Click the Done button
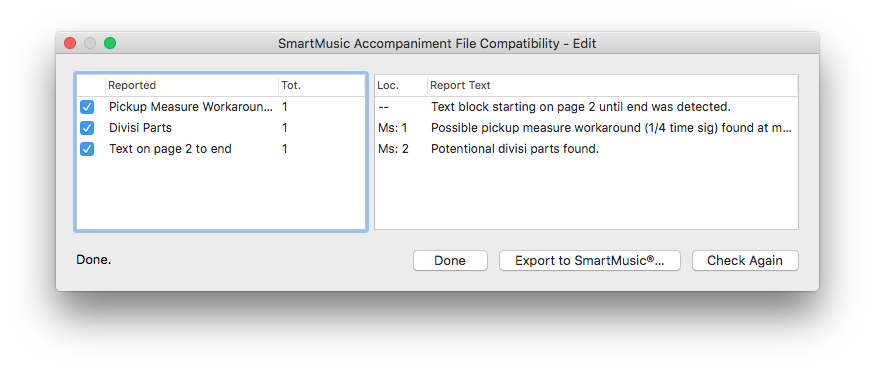The image size is (875, 371). 450,261
